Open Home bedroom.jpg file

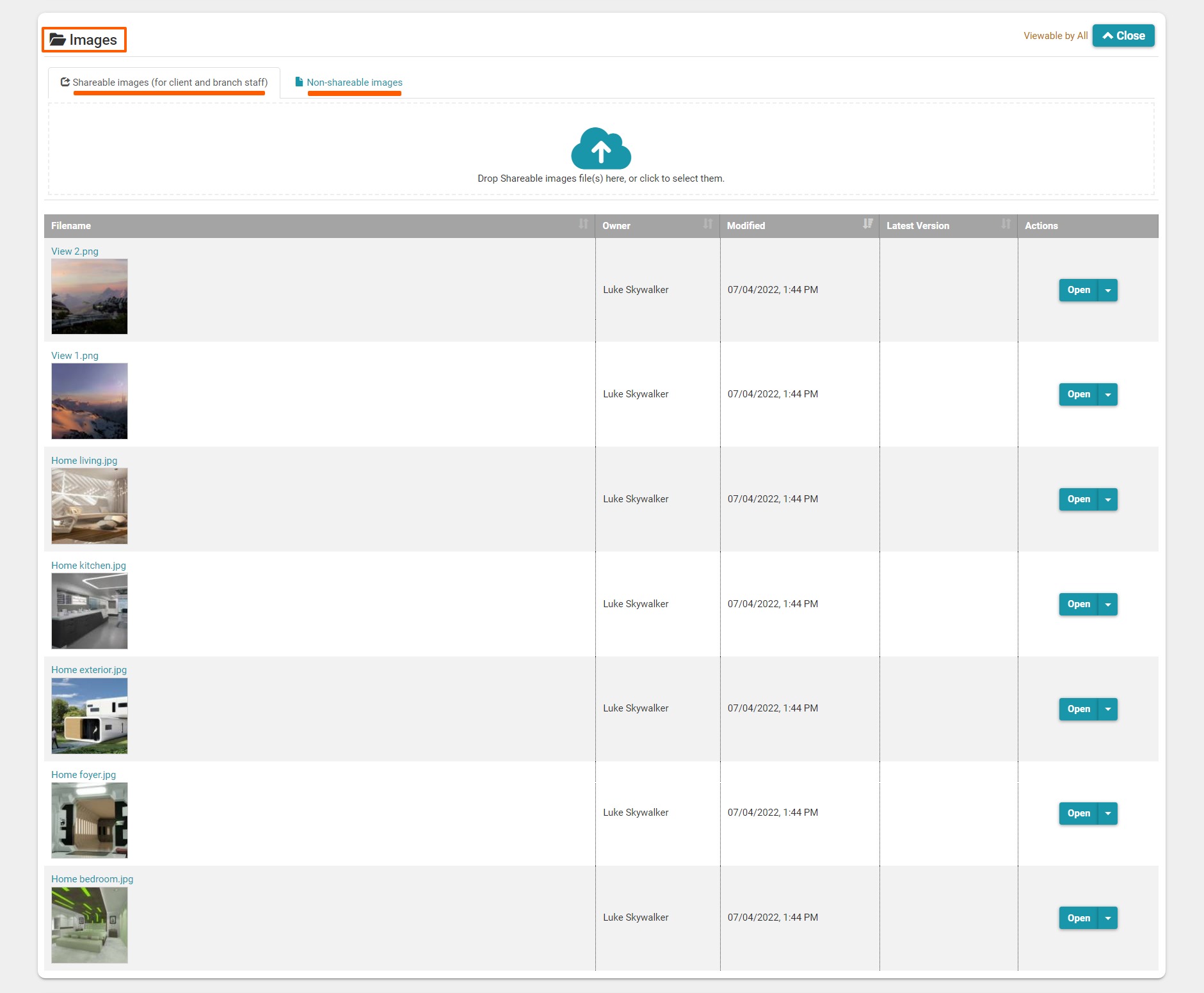tap(1079, 918)
